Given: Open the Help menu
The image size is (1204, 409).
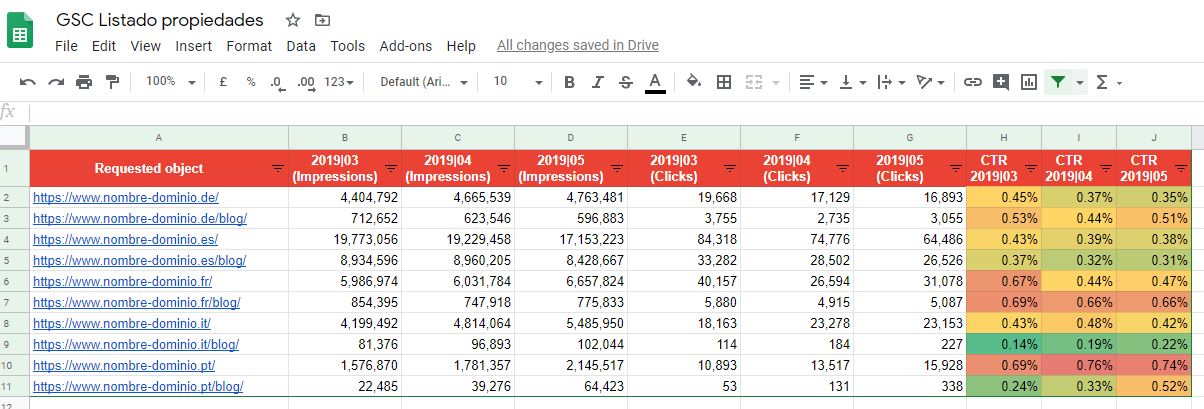Looking at the screenshot, I should (x=461, y=46).
